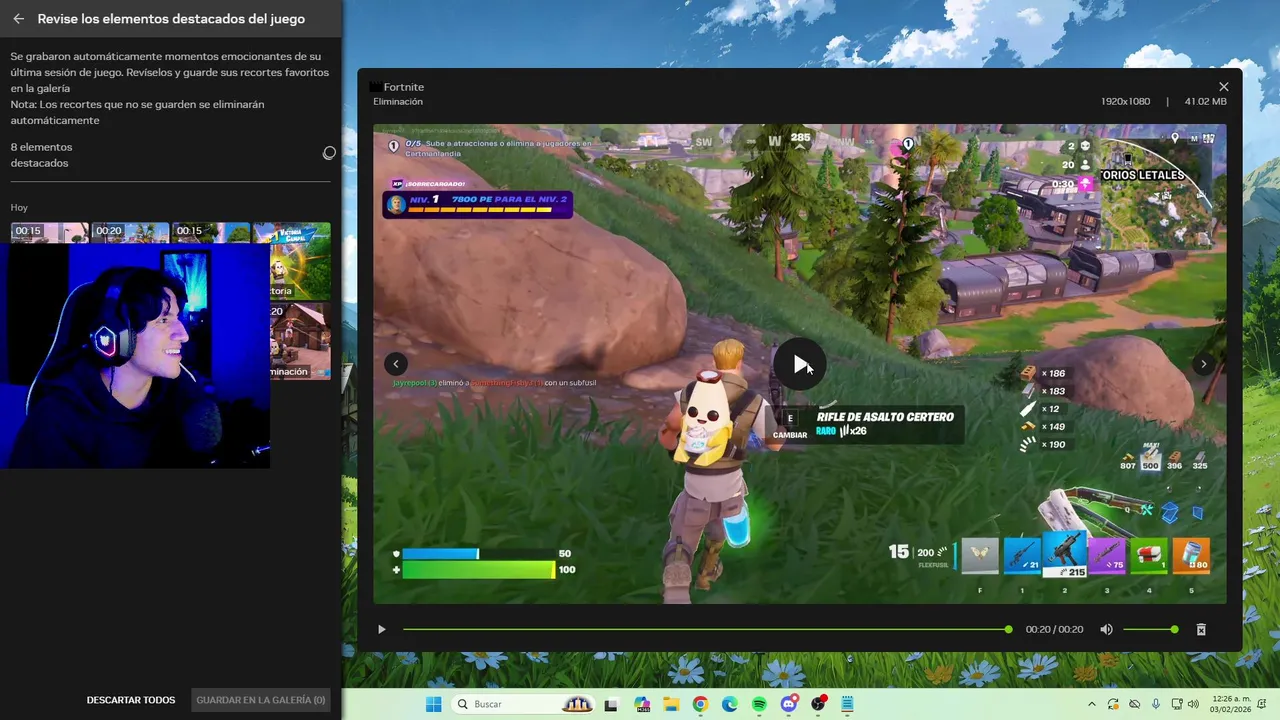Open Microsoft Edge from the taskbar
The width and height of the screenshot is (1280, 720).
[x=730, y=704]
